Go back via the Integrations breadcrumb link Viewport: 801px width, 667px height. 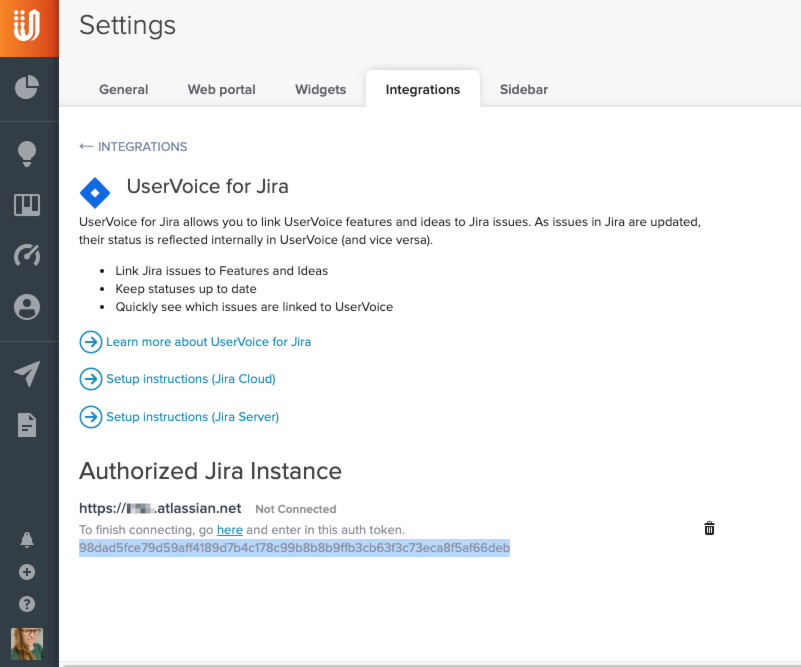coord(133,147)
